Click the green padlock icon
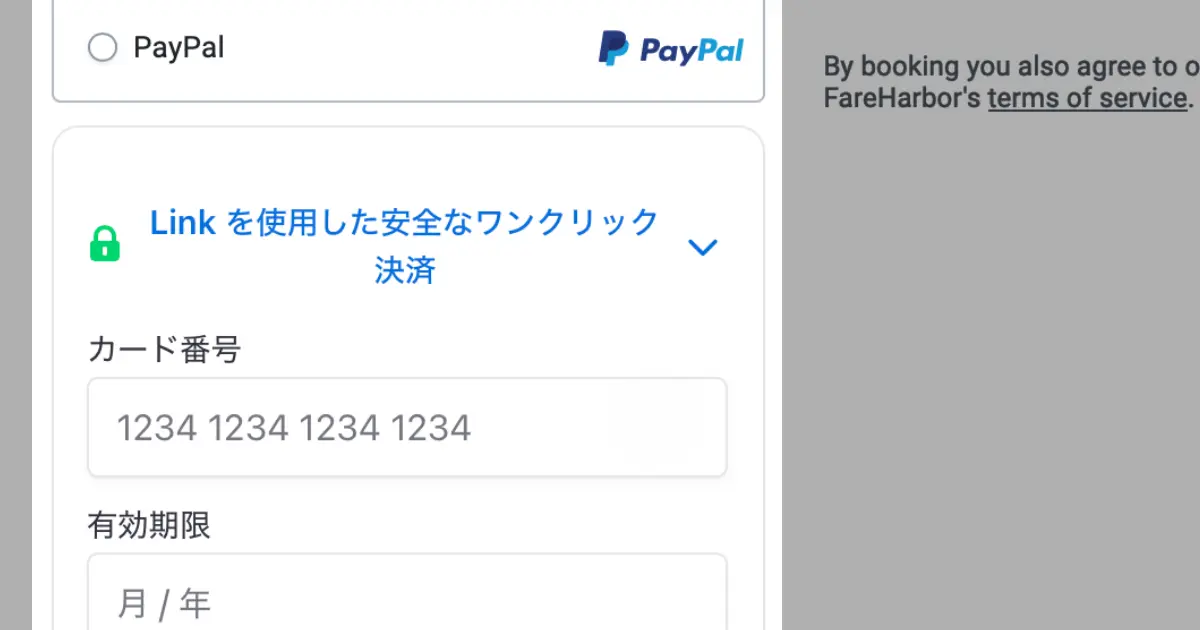This screenshot has height=630, width=1200. [x=105, y=244]
